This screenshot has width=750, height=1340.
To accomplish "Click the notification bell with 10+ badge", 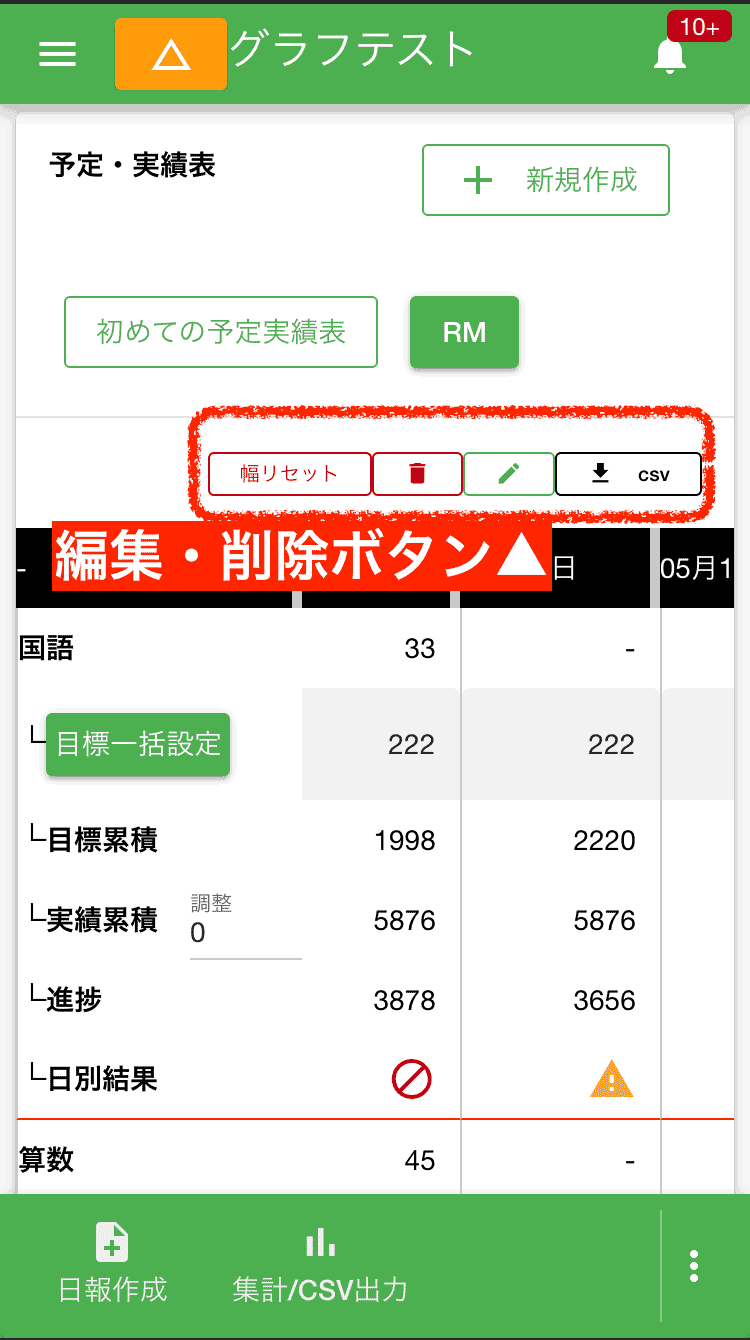I will 670,55.
